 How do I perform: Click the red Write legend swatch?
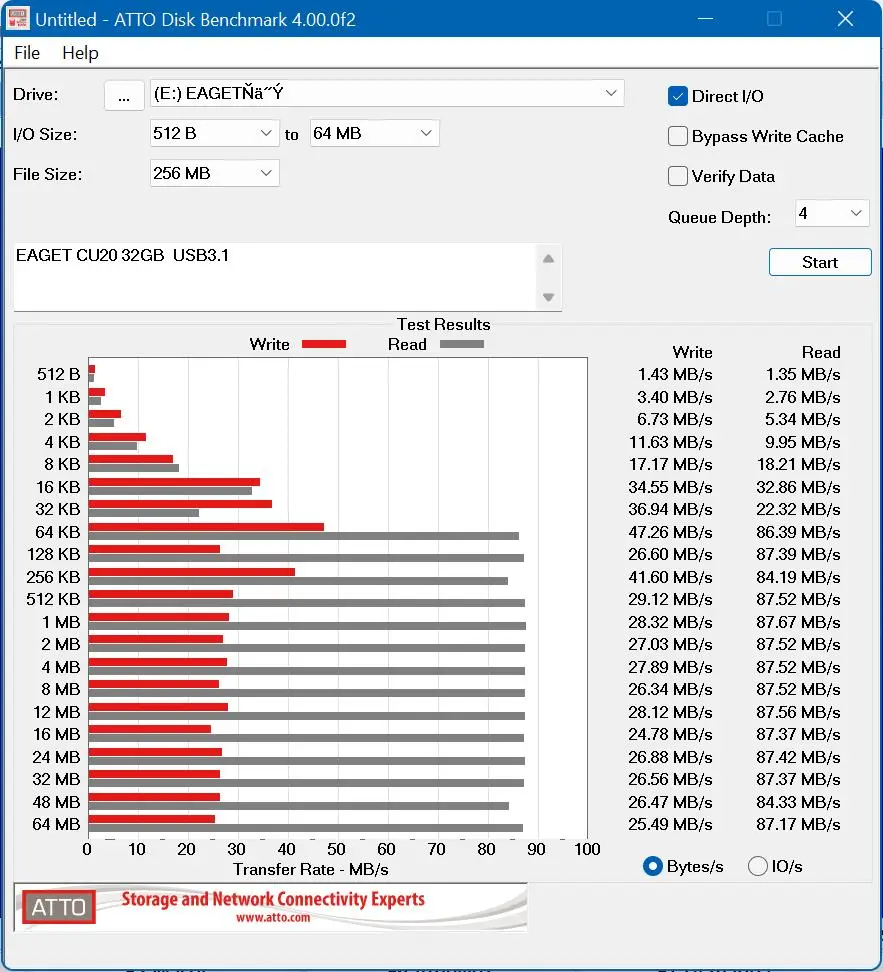pyautogui.click(x=324, y=345)
